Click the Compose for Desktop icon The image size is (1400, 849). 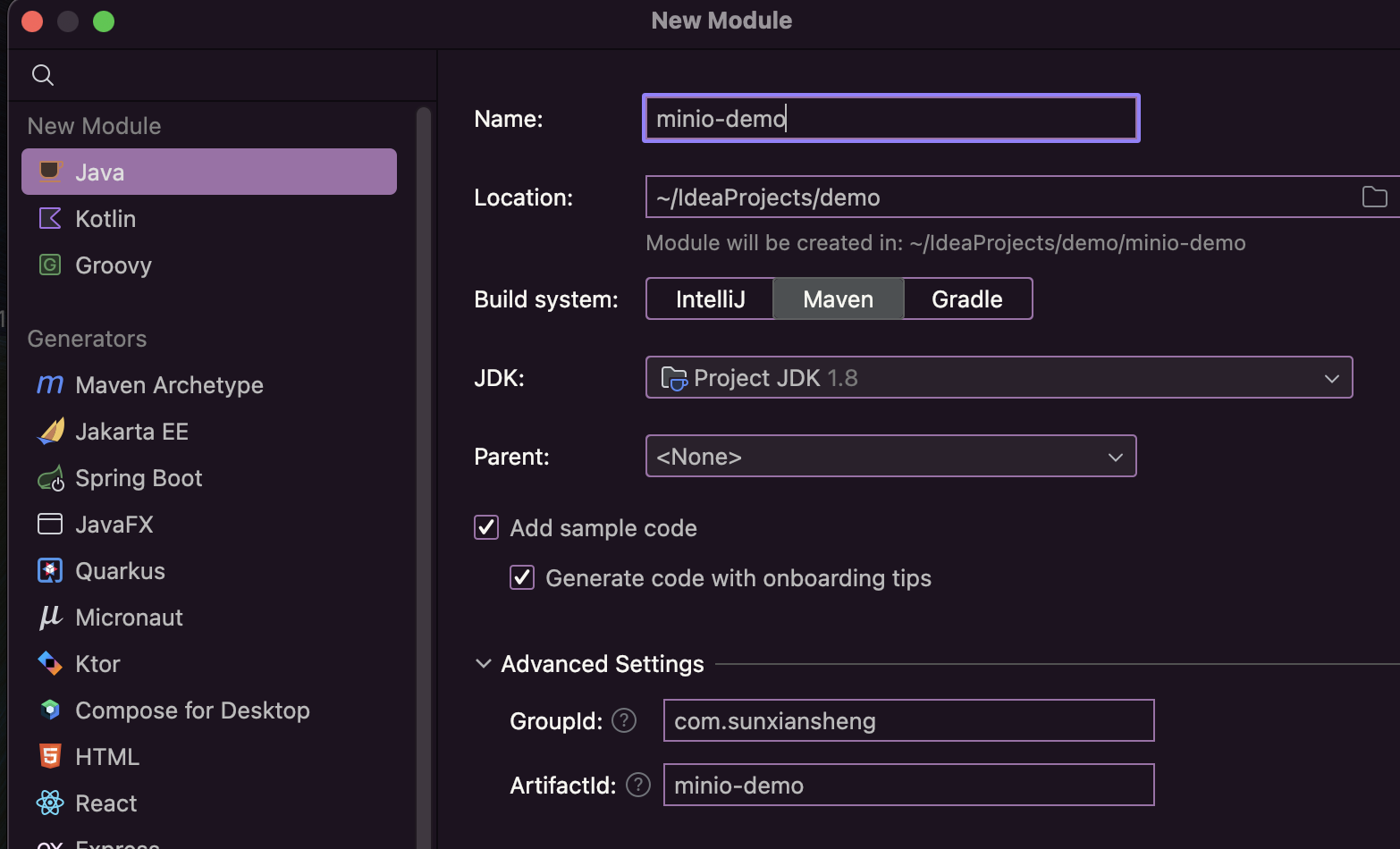click(x=50, y=710)
